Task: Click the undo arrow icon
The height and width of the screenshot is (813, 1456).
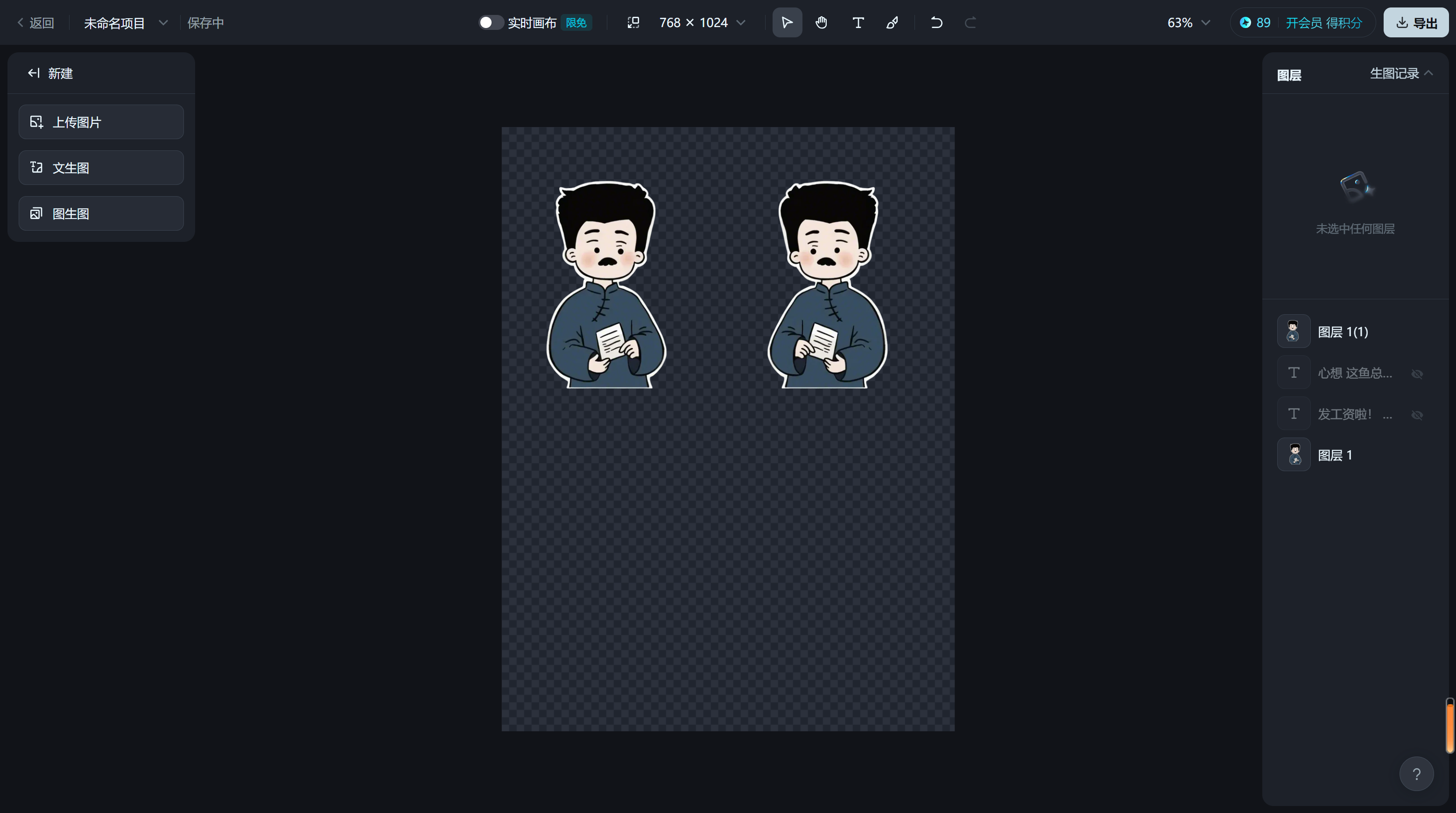Action: coord(936,22)
